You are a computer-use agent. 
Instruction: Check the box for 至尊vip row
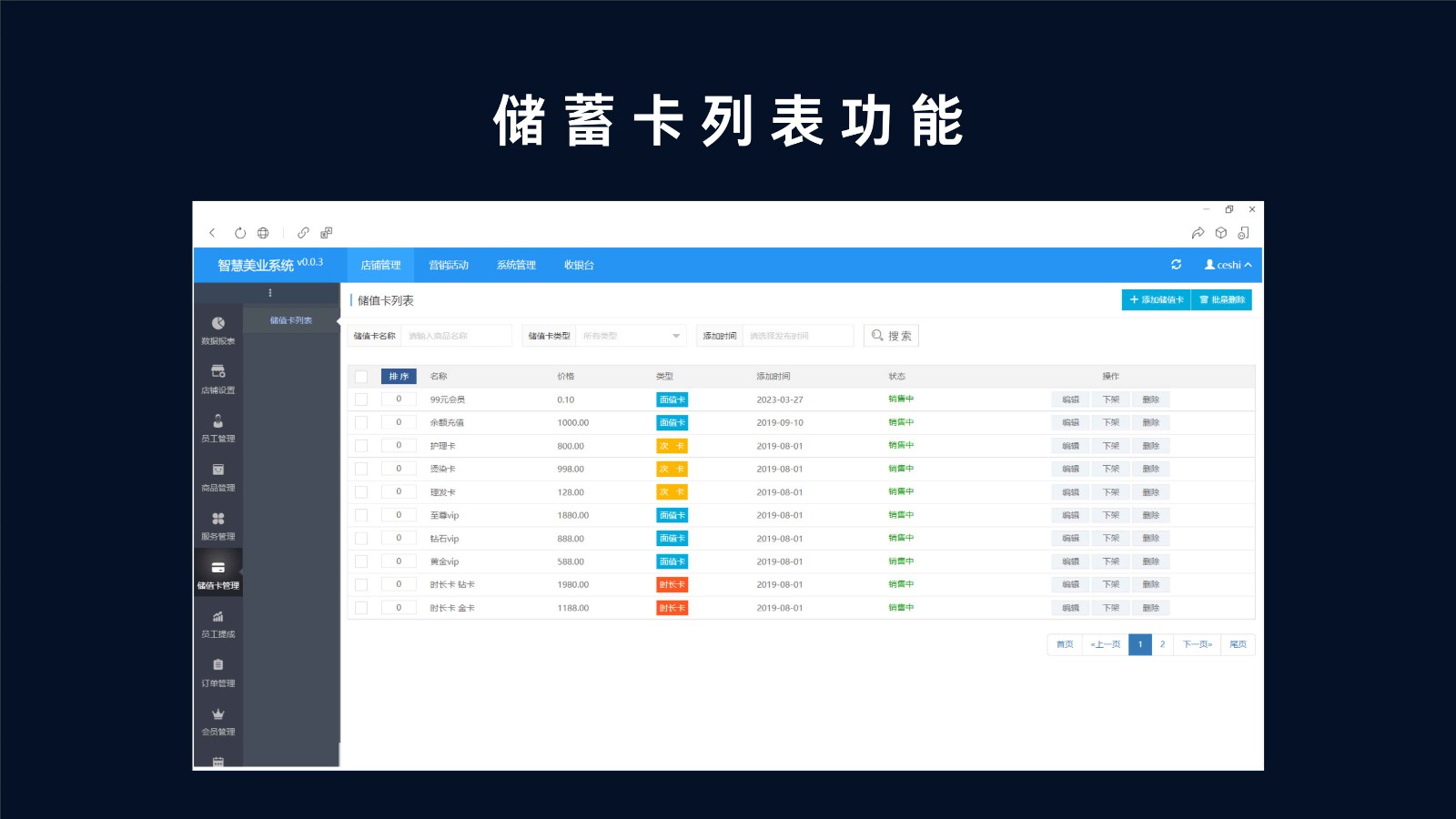pyautogui.click(x=361, y=515)
